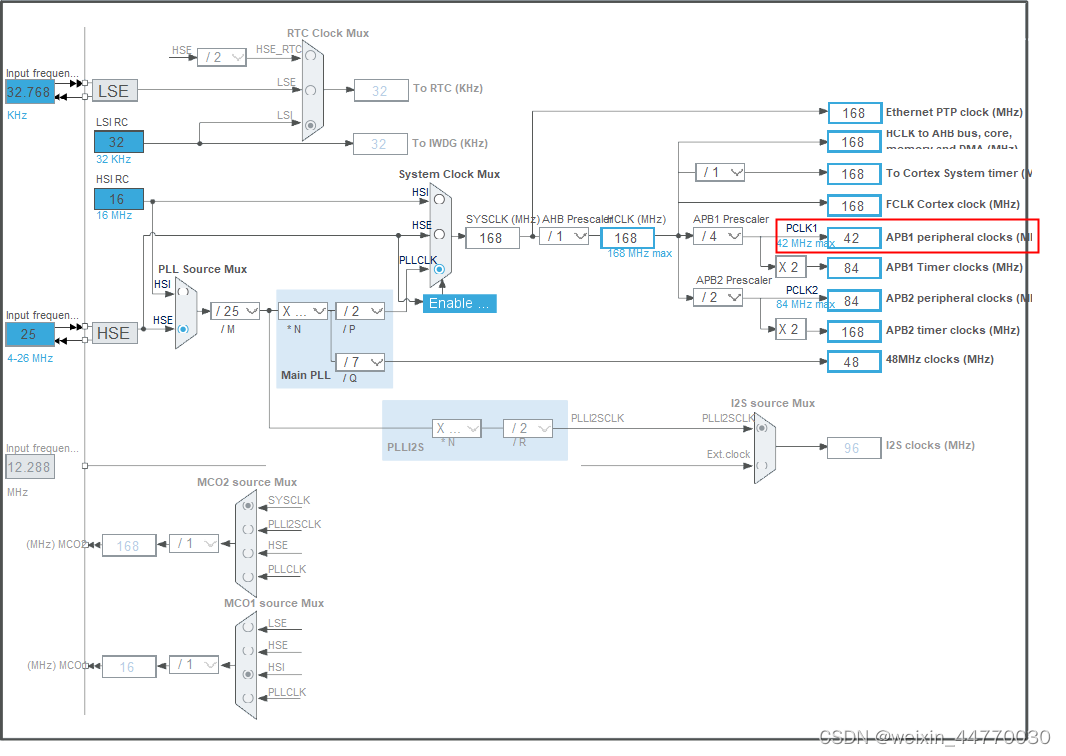Click the To IWDG (KHz) 32 field

pyautogui.click(x=381, y=143)
